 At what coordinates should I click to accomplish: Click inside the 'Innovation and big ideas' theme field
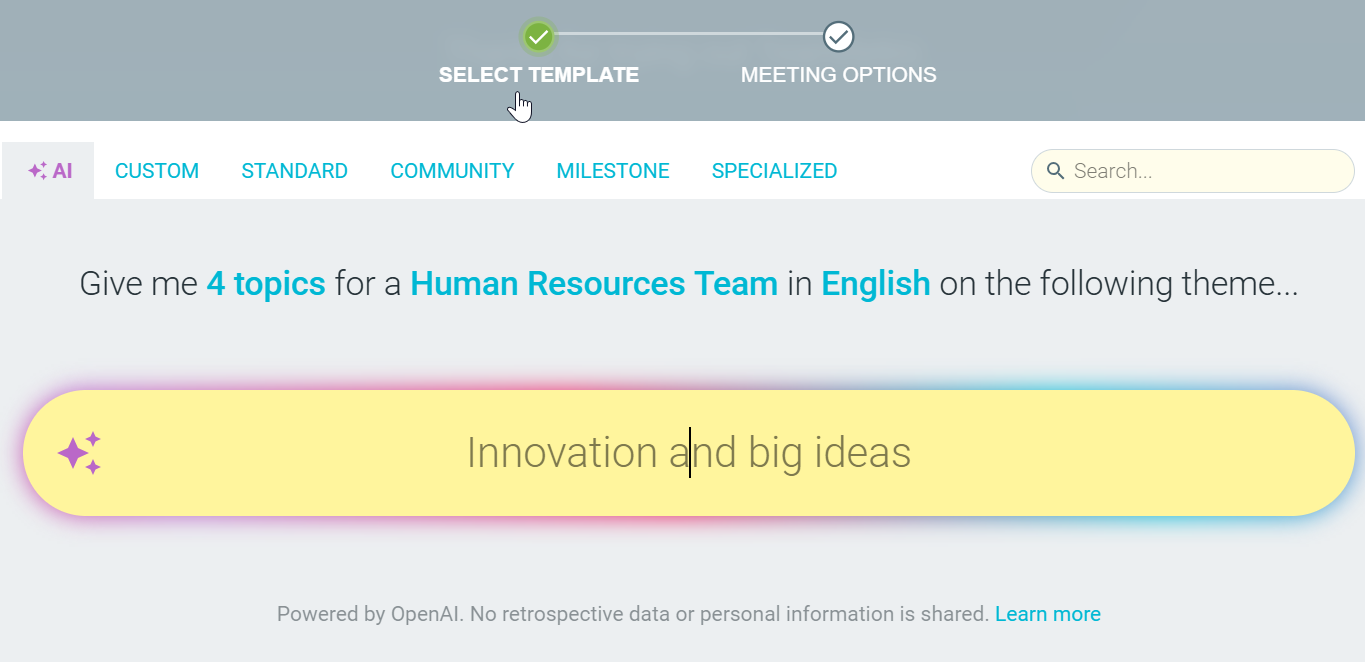click(689, 453)
